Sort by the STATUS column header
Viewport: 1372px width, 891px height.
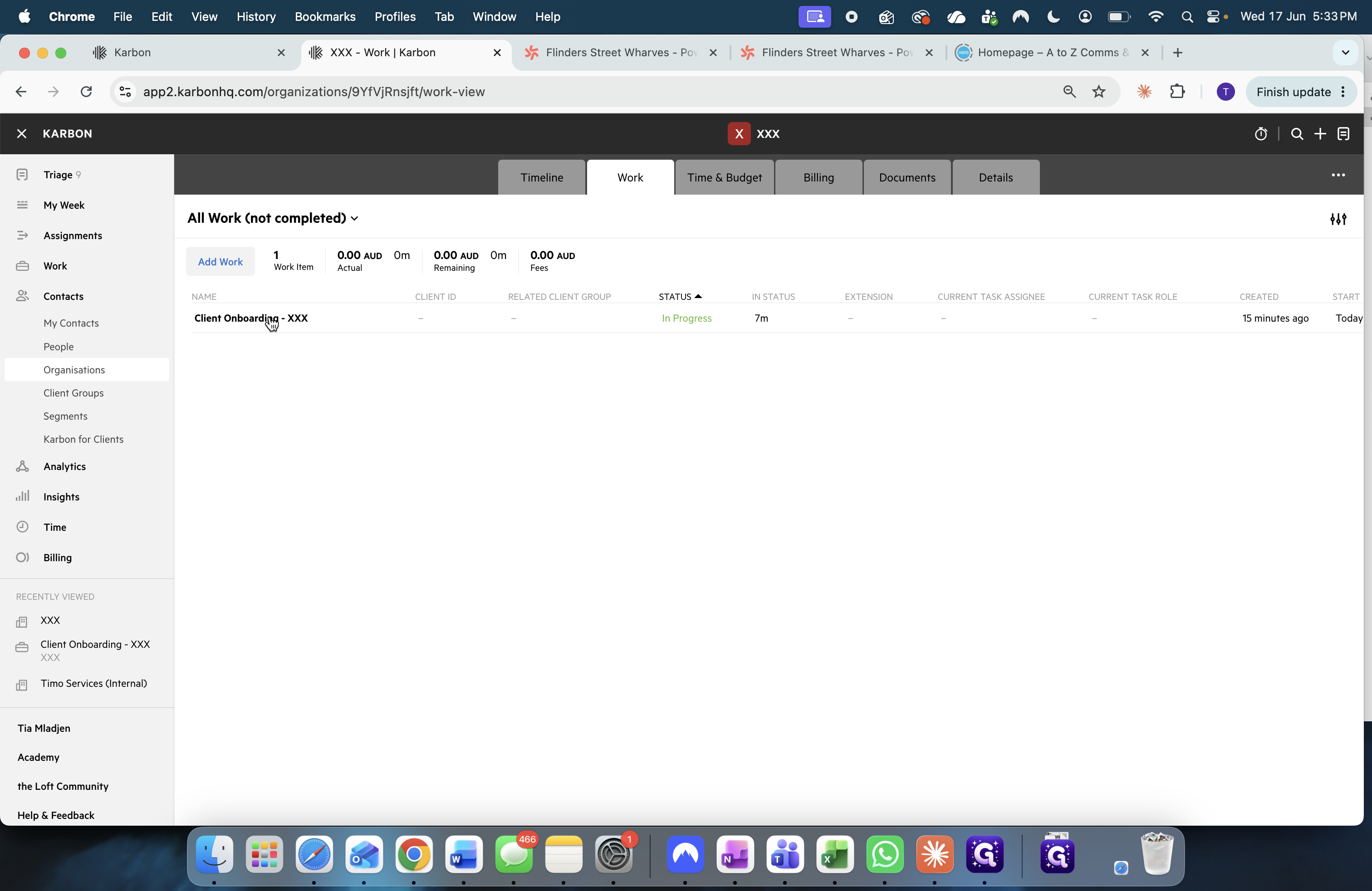pos(680,297)
